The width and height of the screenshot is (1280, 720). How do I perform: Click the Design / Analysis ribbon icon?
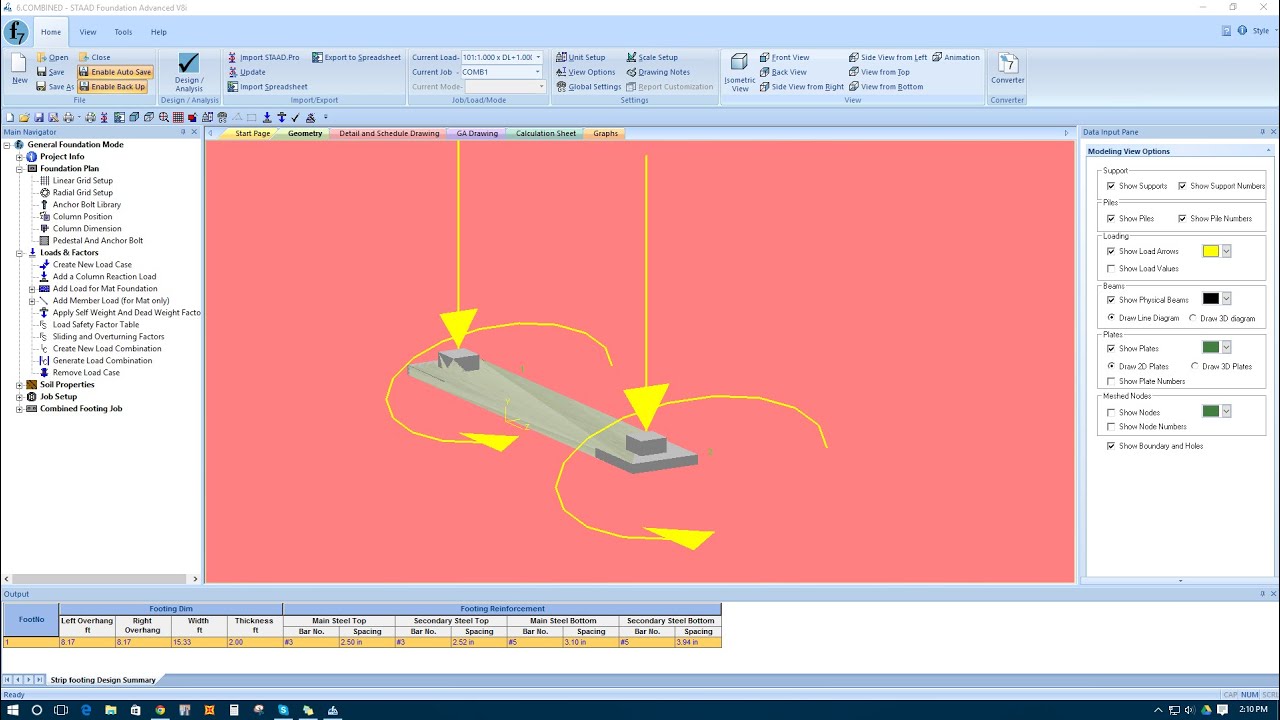pos(189,70)
